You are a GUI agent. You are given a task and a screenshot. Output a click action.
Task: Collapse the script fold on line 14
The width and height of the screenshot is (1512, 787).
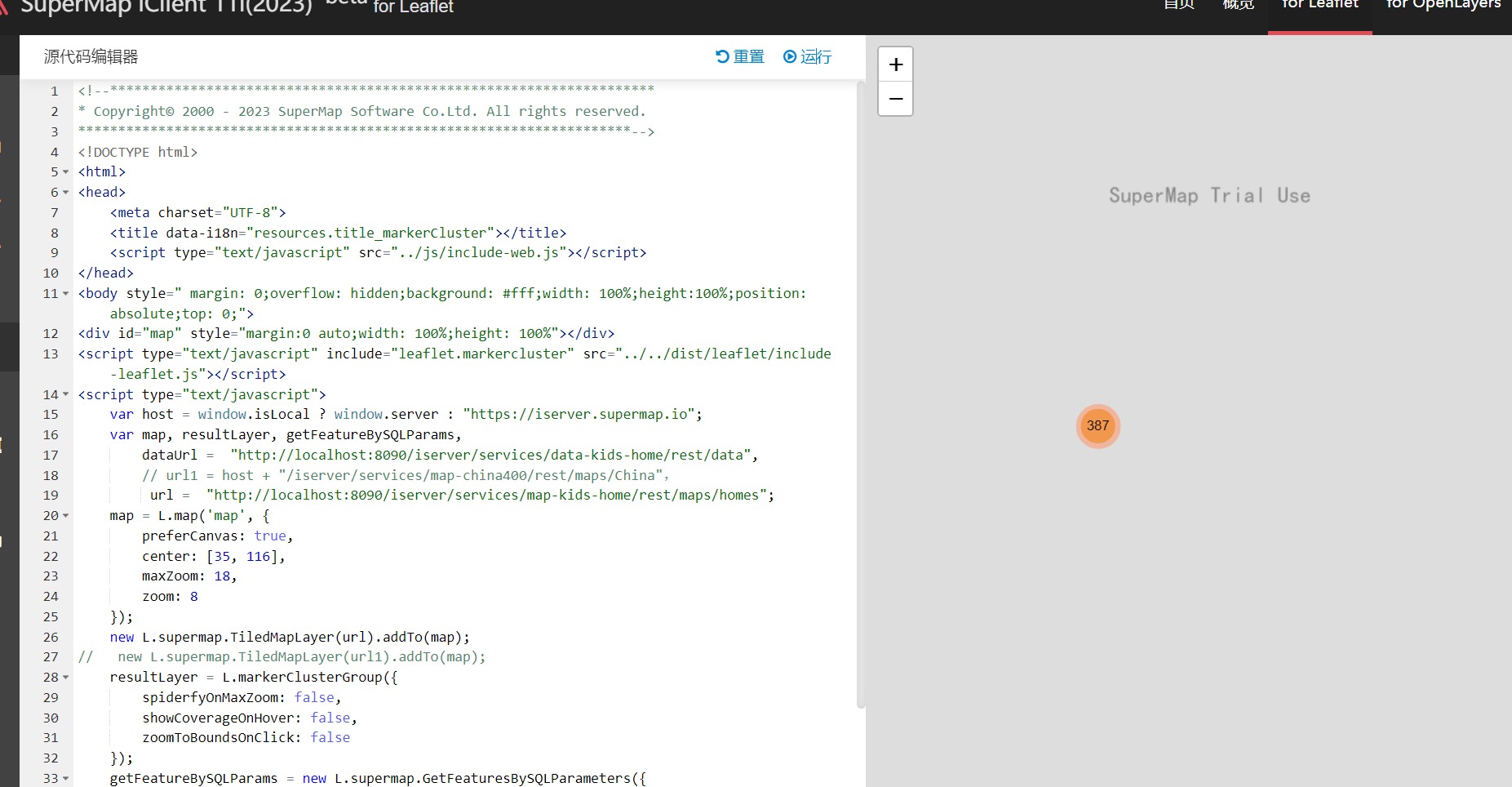click(x=65, y=395)
